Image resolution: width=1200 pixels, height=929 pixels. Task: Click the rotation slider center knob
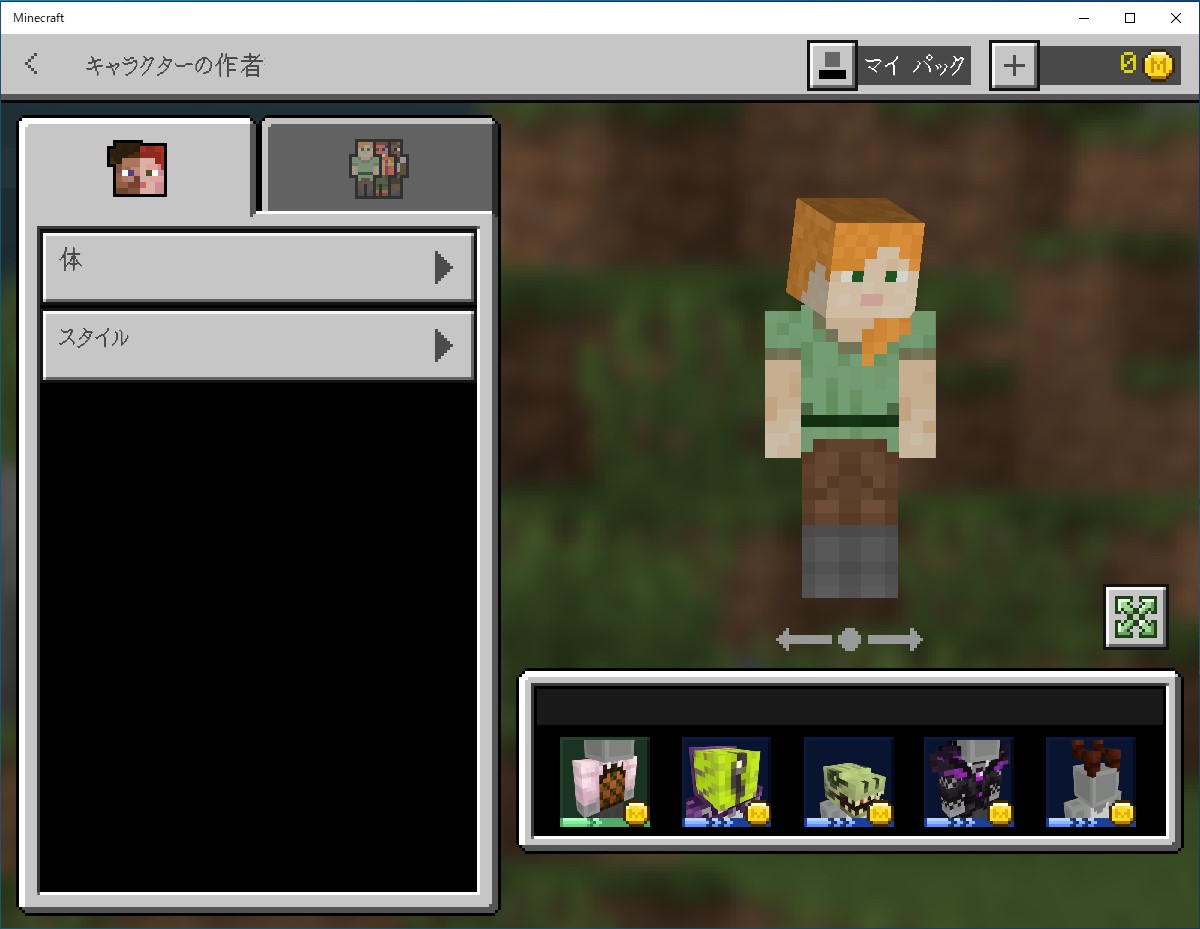coord(850,639)
